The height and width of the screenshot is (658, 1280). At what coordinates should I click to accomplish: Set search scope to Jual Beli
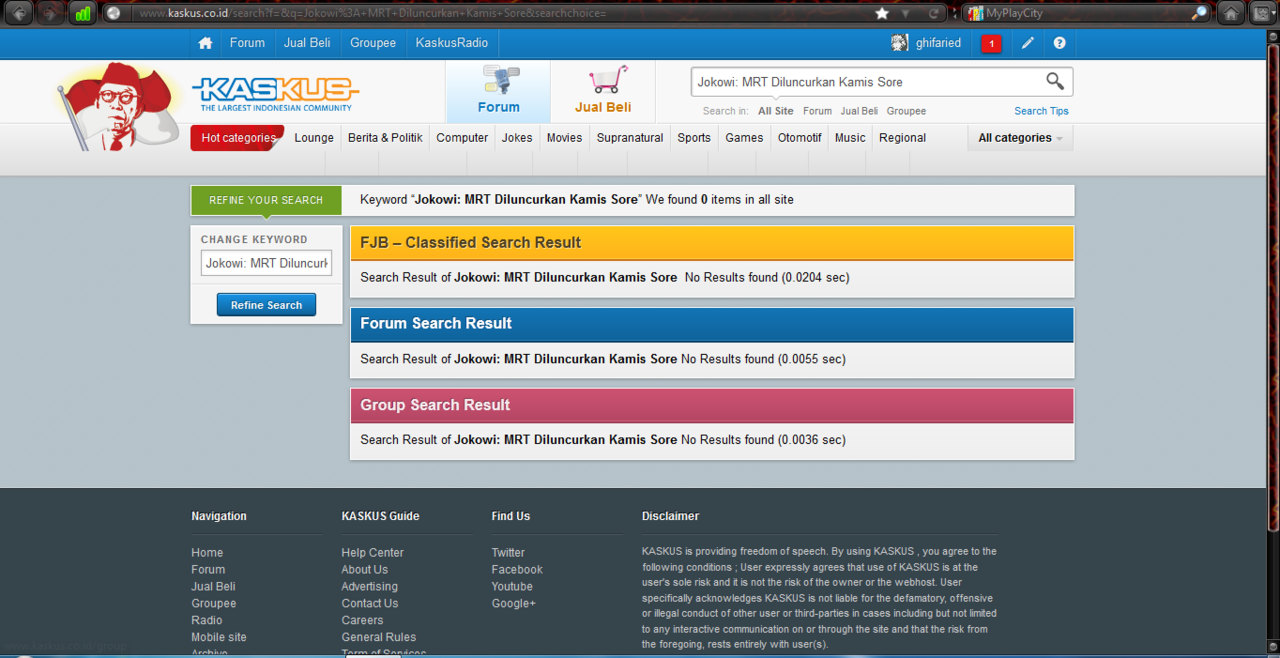click(x=859, y=111)
